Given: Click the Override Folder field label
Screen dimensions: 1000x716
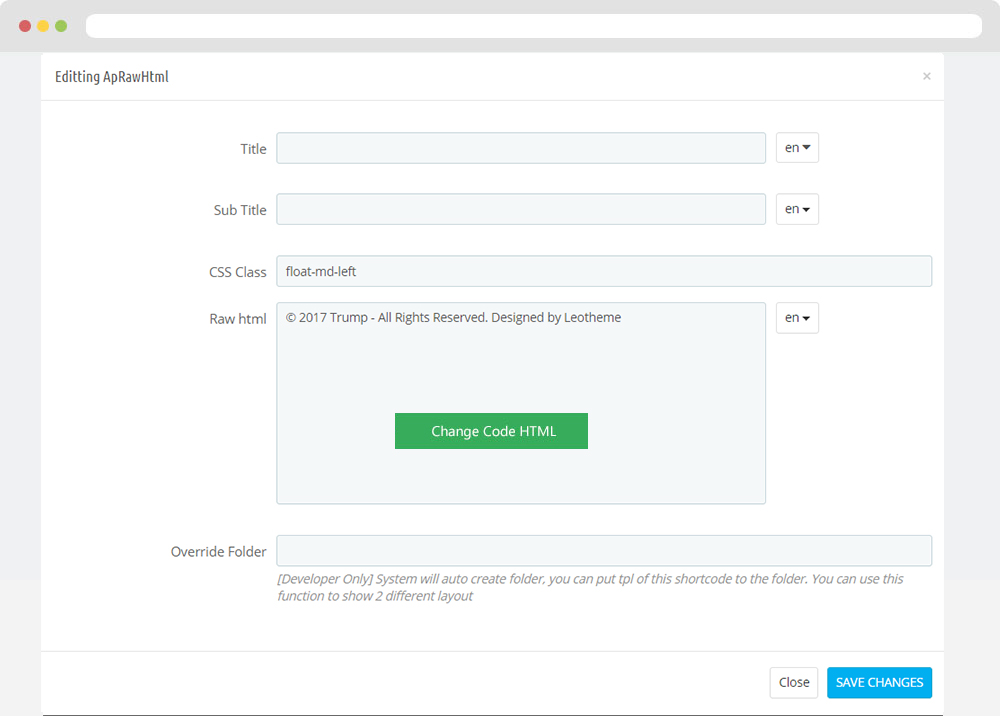Looking at the screenshot, I should tap(218, 552).
